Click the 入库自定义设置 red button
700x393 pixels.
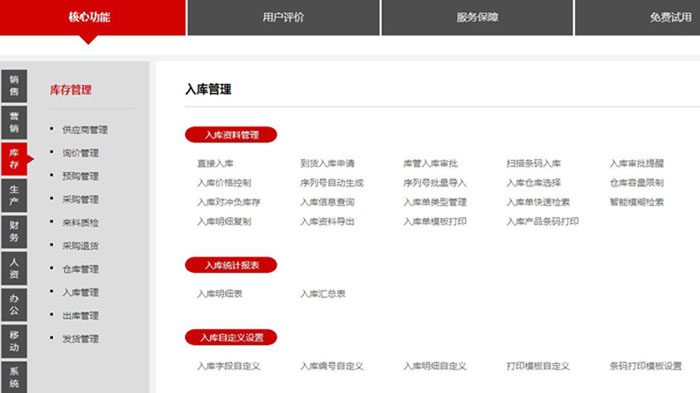point(231,338)
